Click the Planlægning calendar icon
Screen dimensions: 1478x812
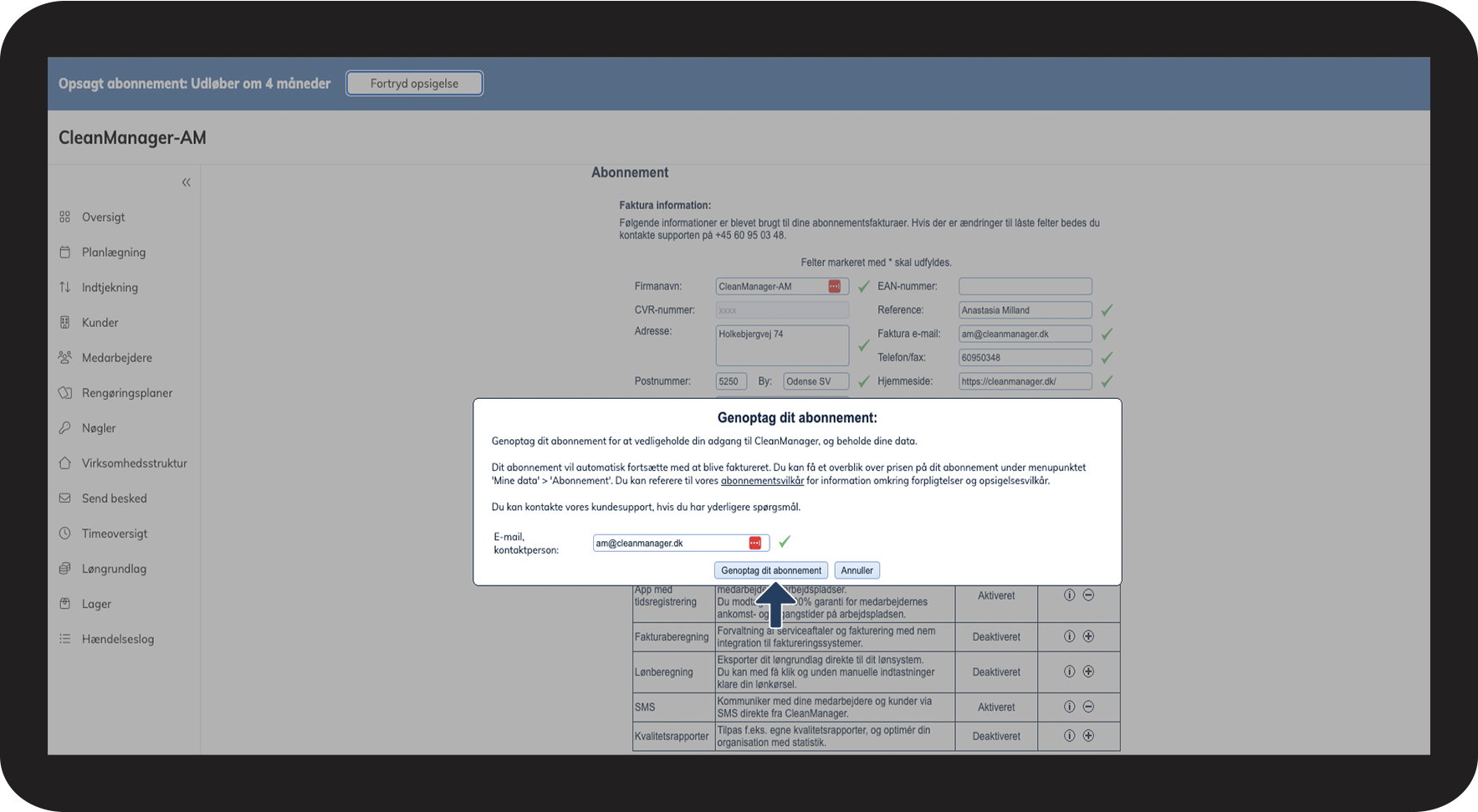[x=64, y=252]
